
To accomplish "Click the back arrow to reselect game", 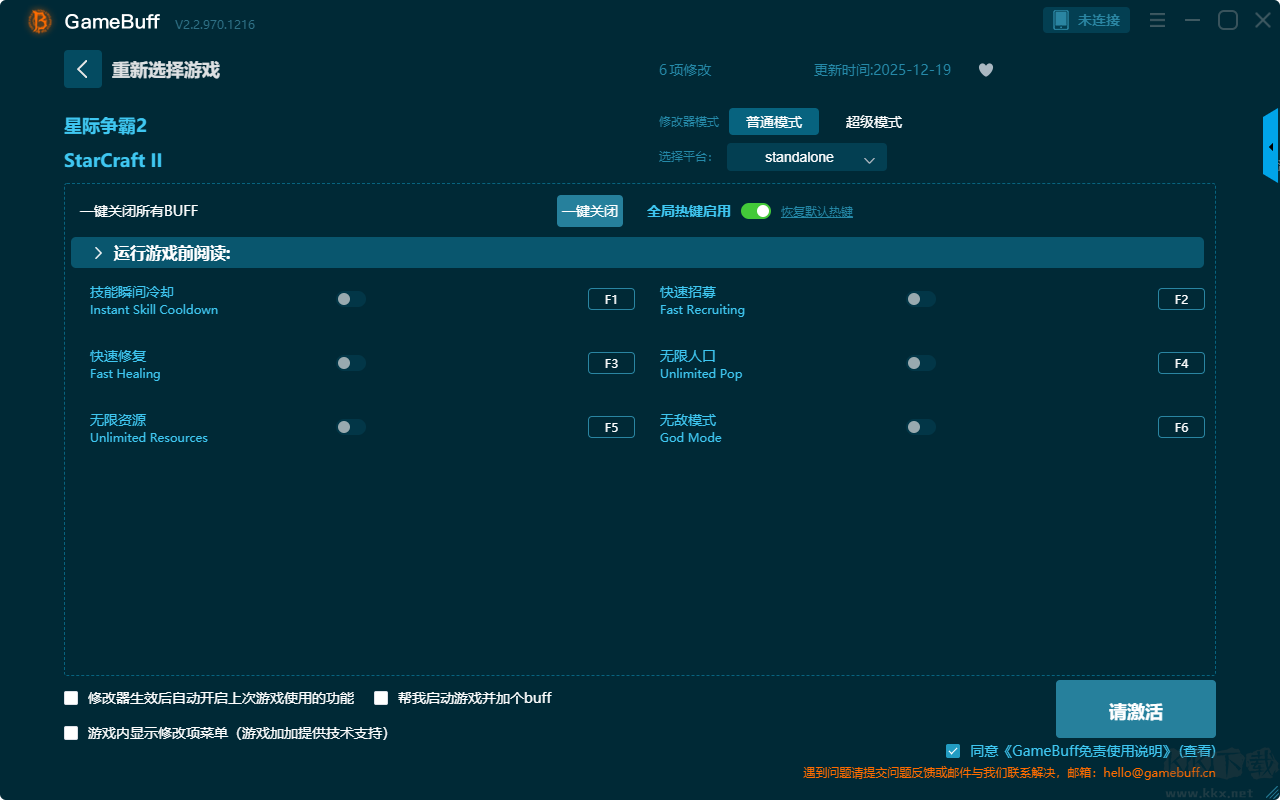I will tap(82, 69).
